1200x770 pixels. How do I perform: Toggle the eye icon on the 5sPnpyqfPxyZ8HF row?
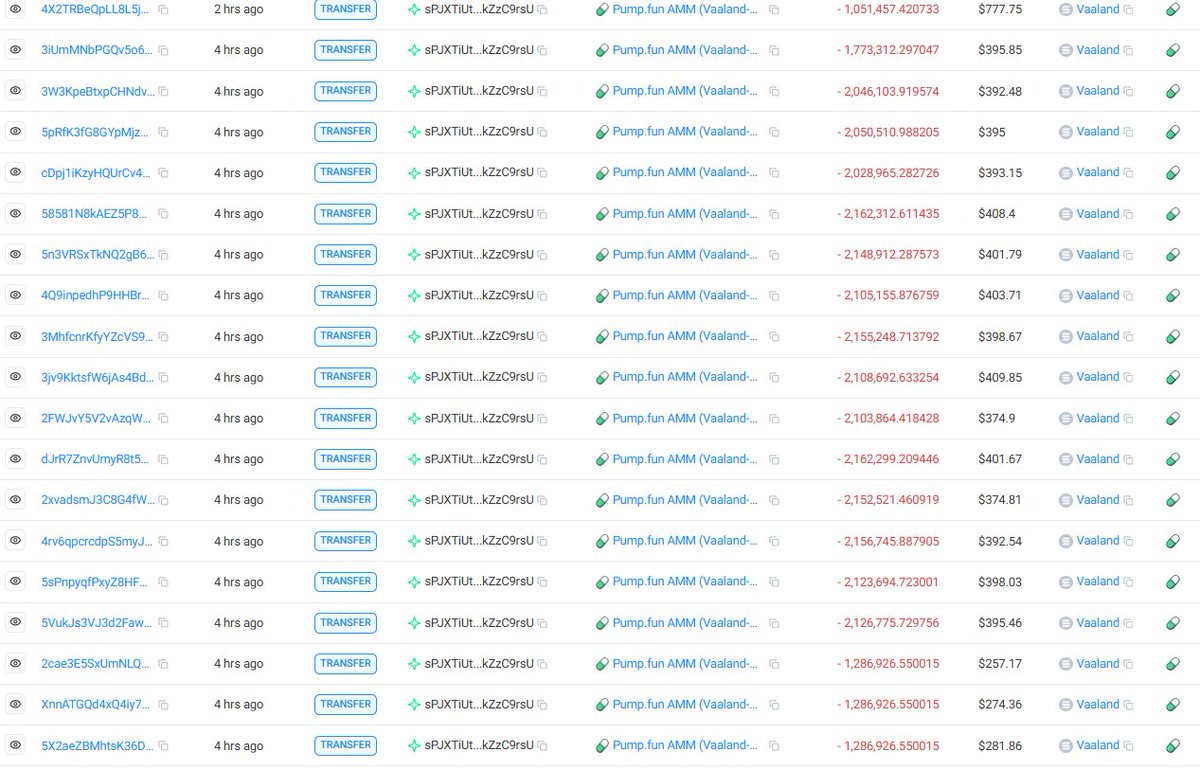tap(15, 581)
